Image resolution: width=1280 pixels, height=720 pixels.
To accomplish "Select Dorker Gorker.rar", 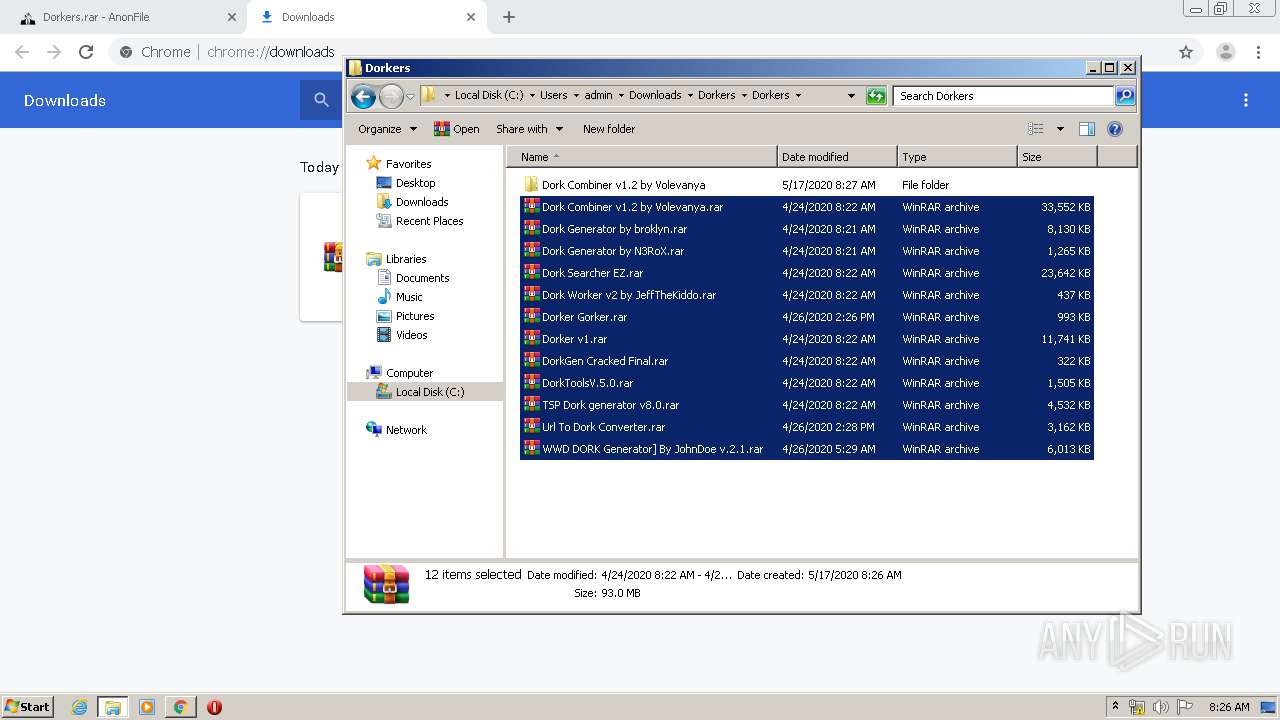I will (807, 317).
